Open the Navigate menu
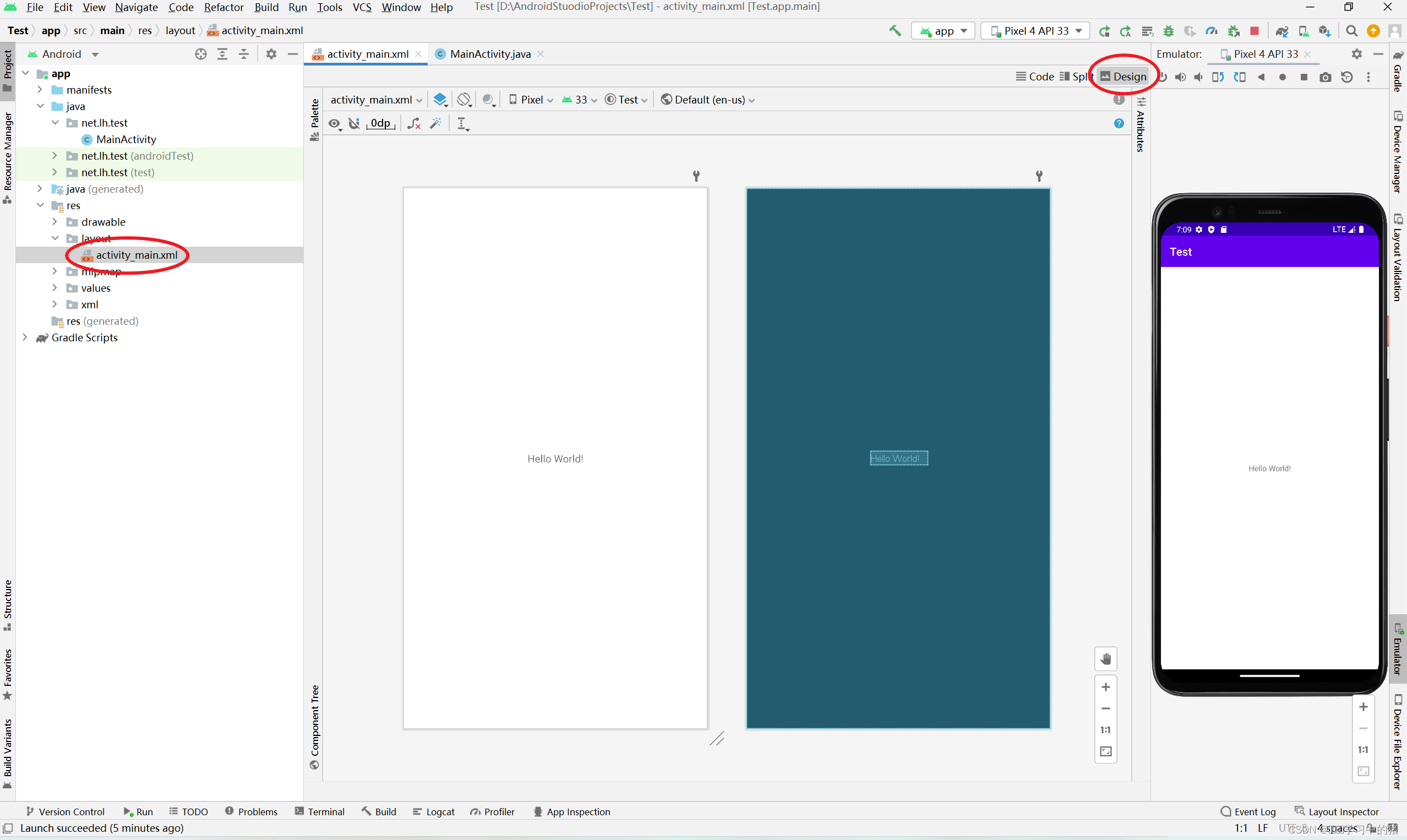Image resolution: width=1407 pixels, height=840 pixels. 137,7
